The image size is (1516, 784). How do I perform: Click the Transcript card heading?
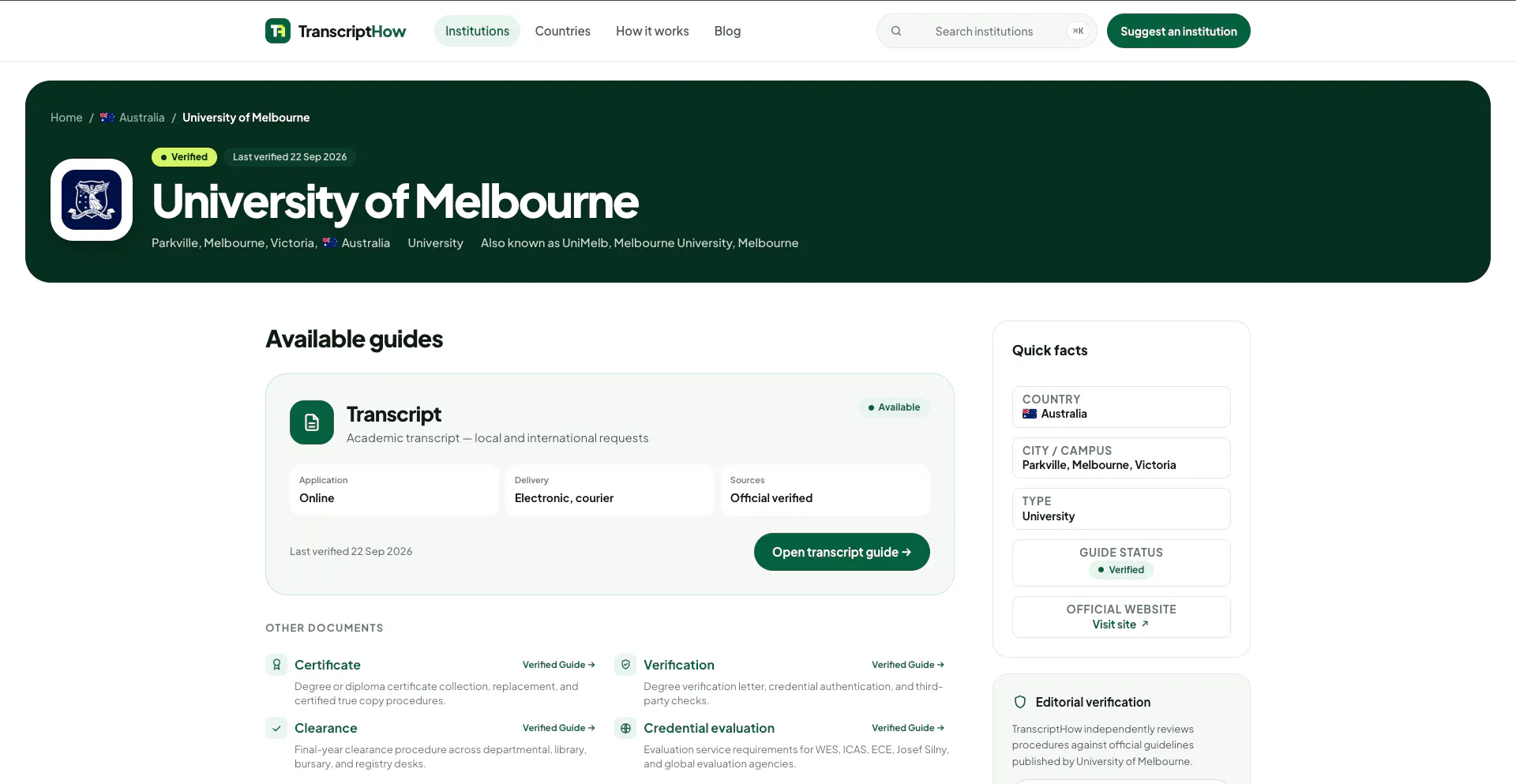(394, 415)
